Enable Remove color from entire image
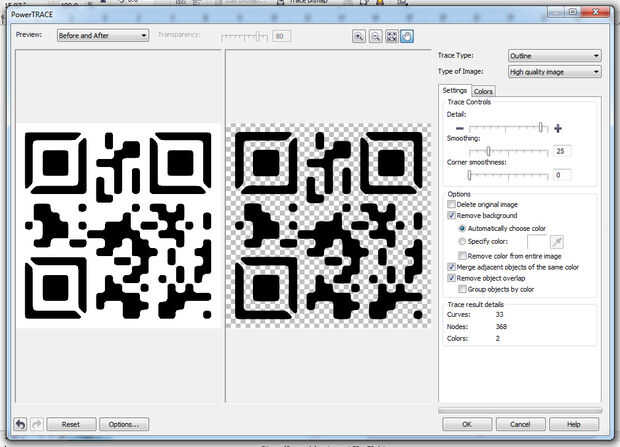 (x=462, y=256)
